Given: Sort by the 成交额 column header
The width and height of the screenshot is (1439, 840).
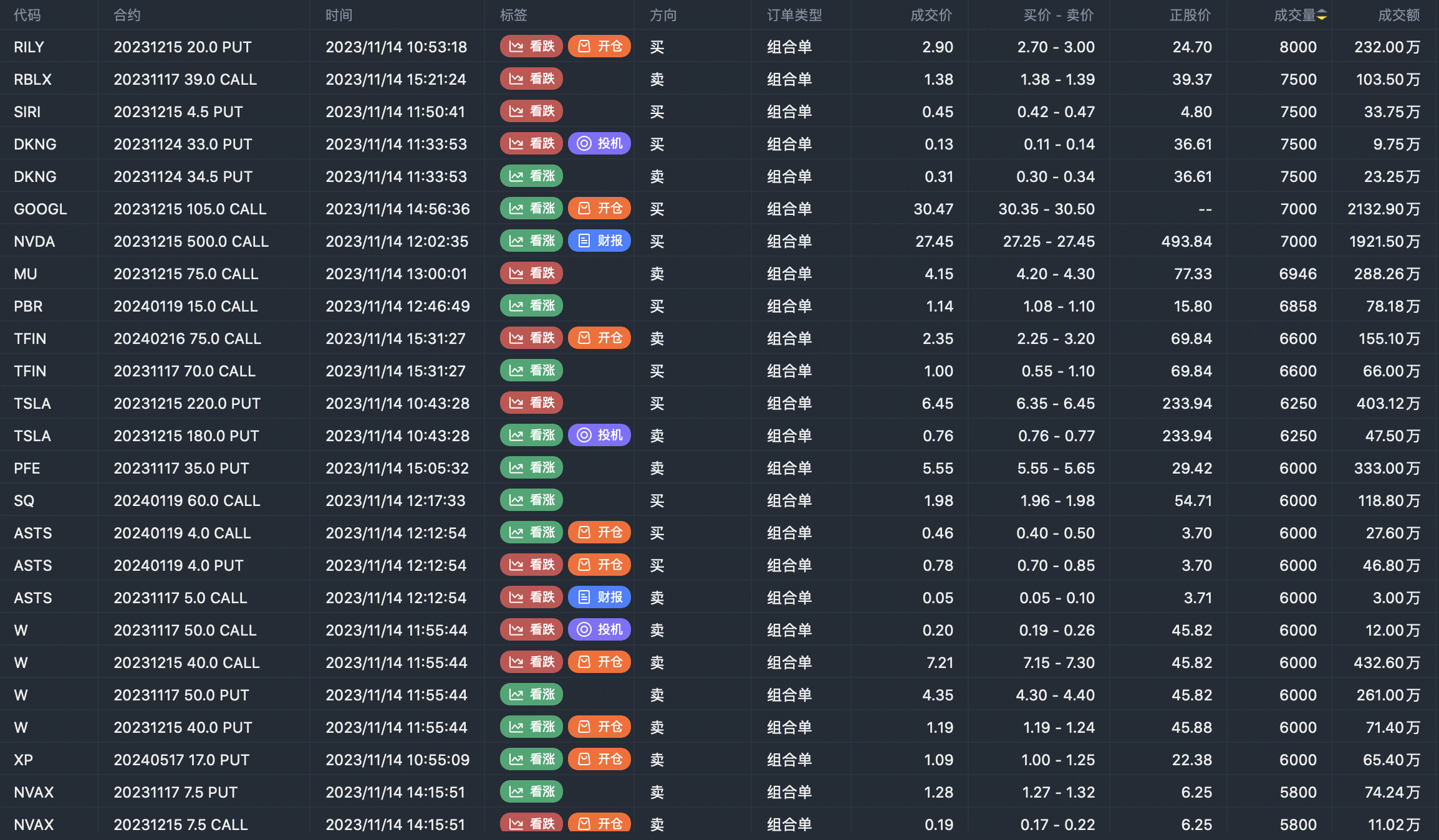Looking at the screenshot, I should 1399,15.
